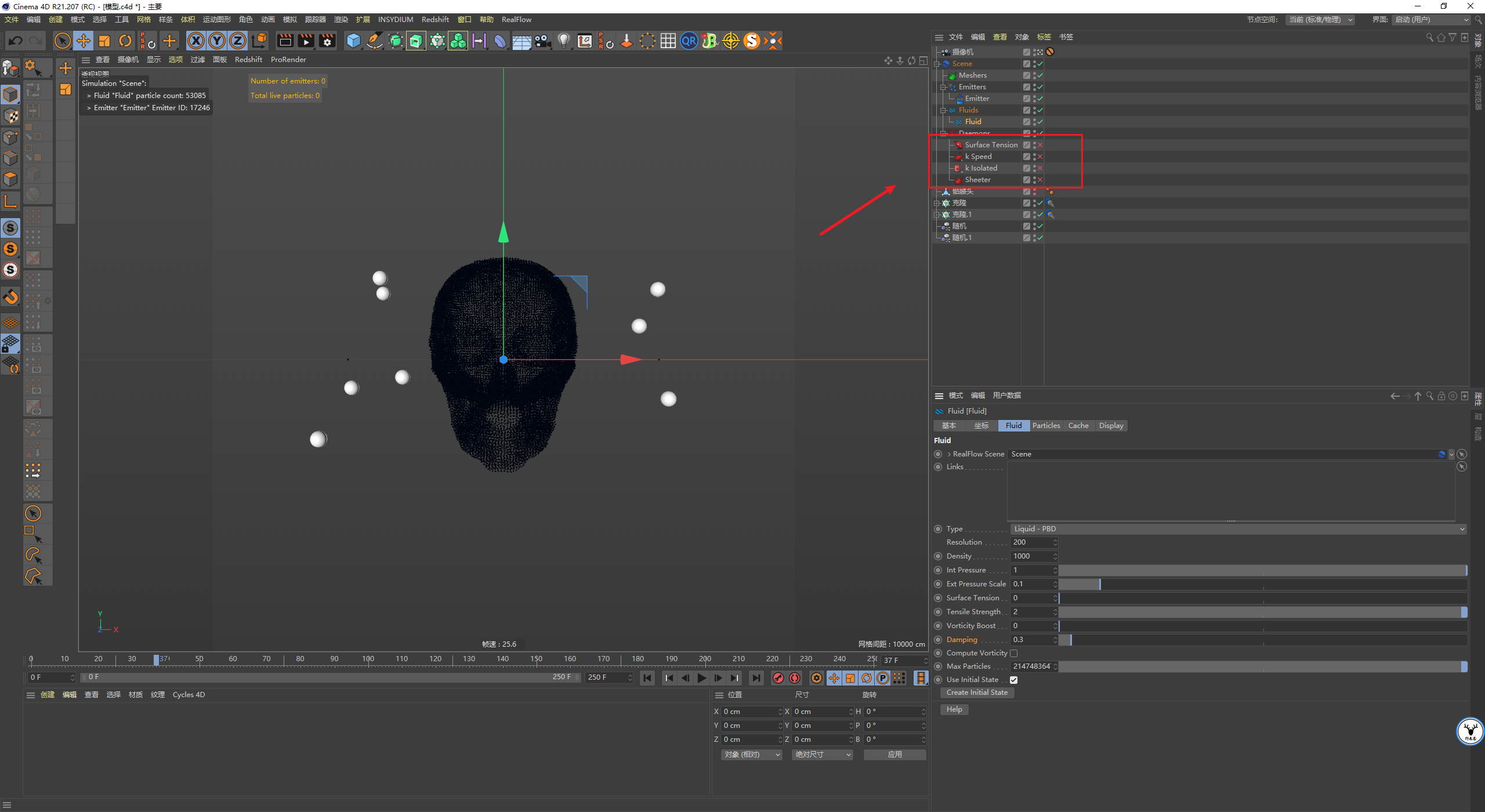Screen dimensions: 1485x812
Task: Open the 界面 layout dropdown
Action: coord(1431,20)
